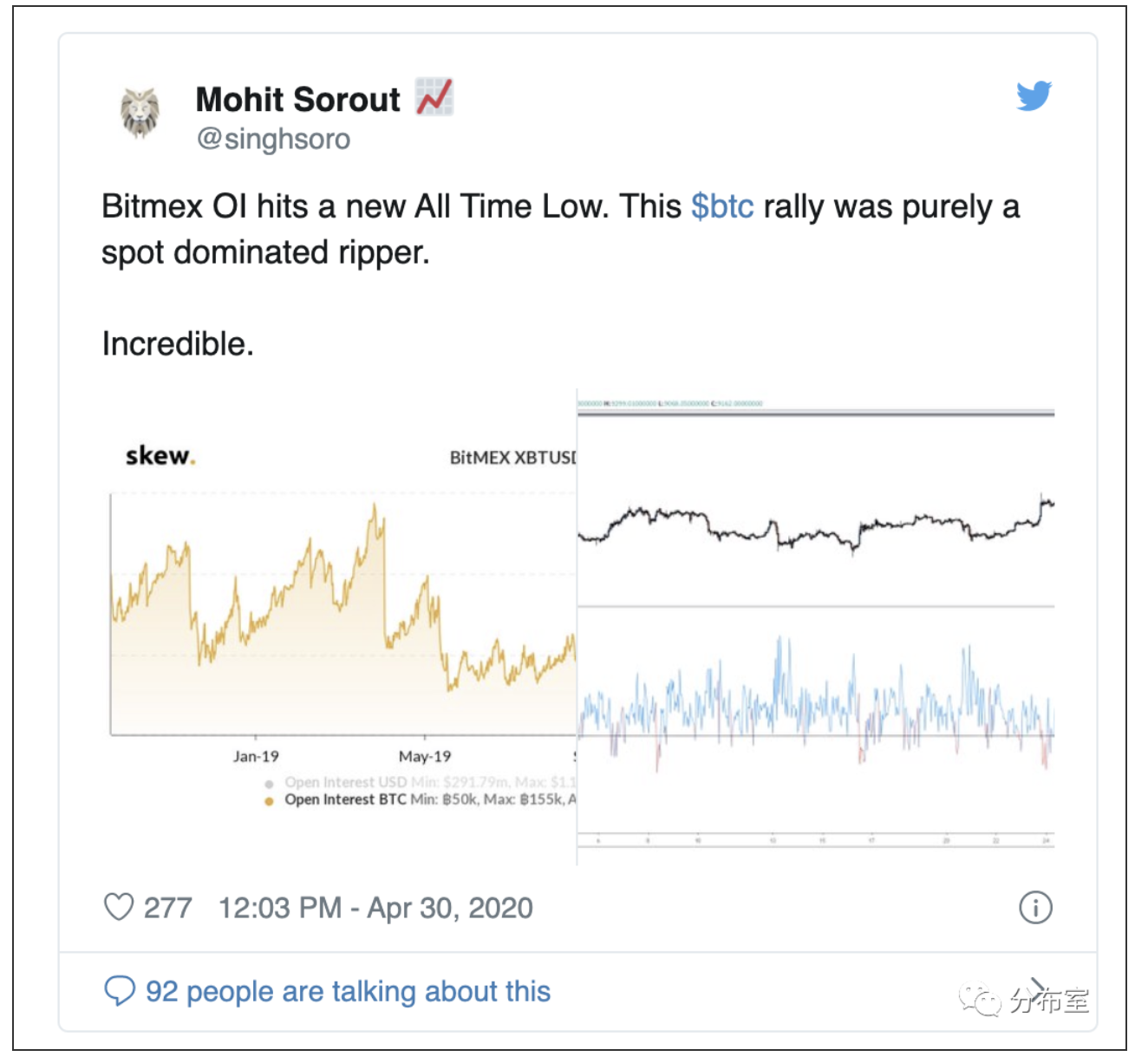Click the Mohit Sorout display name

point(297,100)
